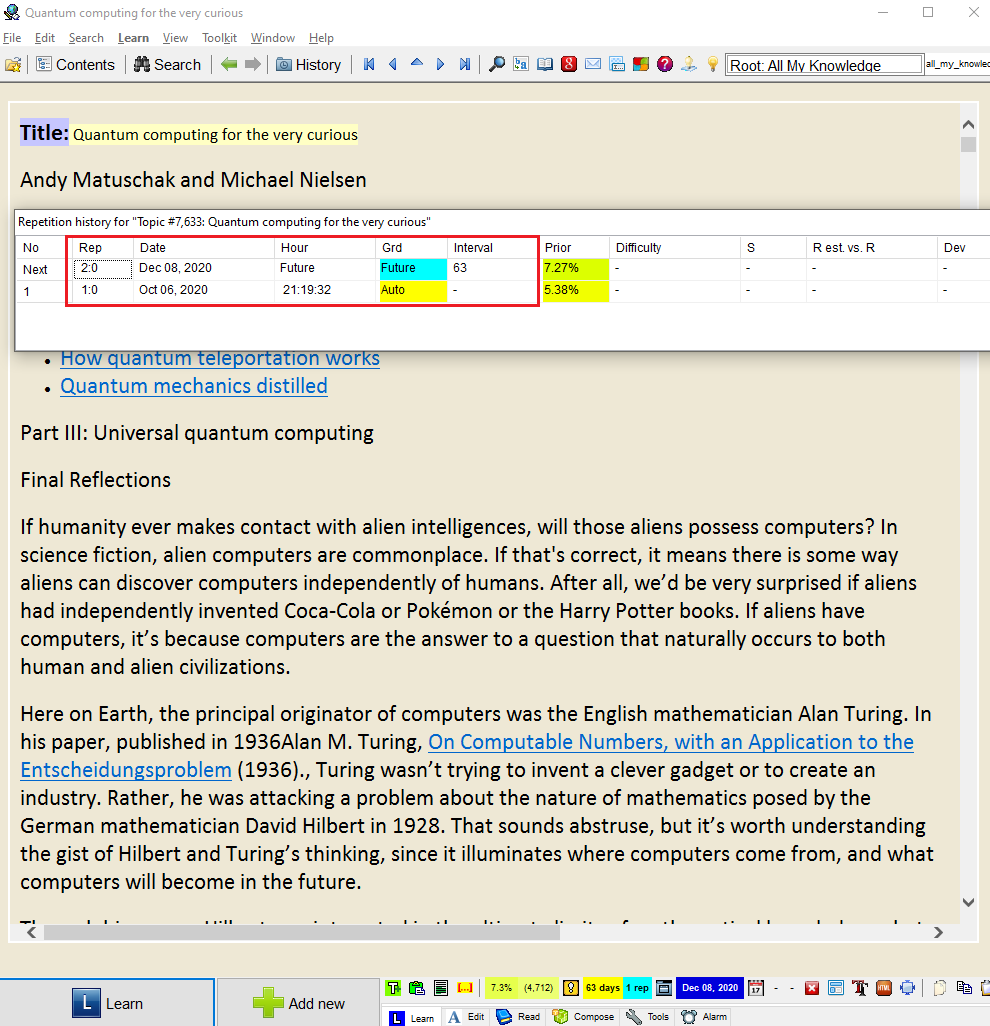Click the big Learn button
Viewport: 990px width, 1026px height.
[x=107, y=1003]
